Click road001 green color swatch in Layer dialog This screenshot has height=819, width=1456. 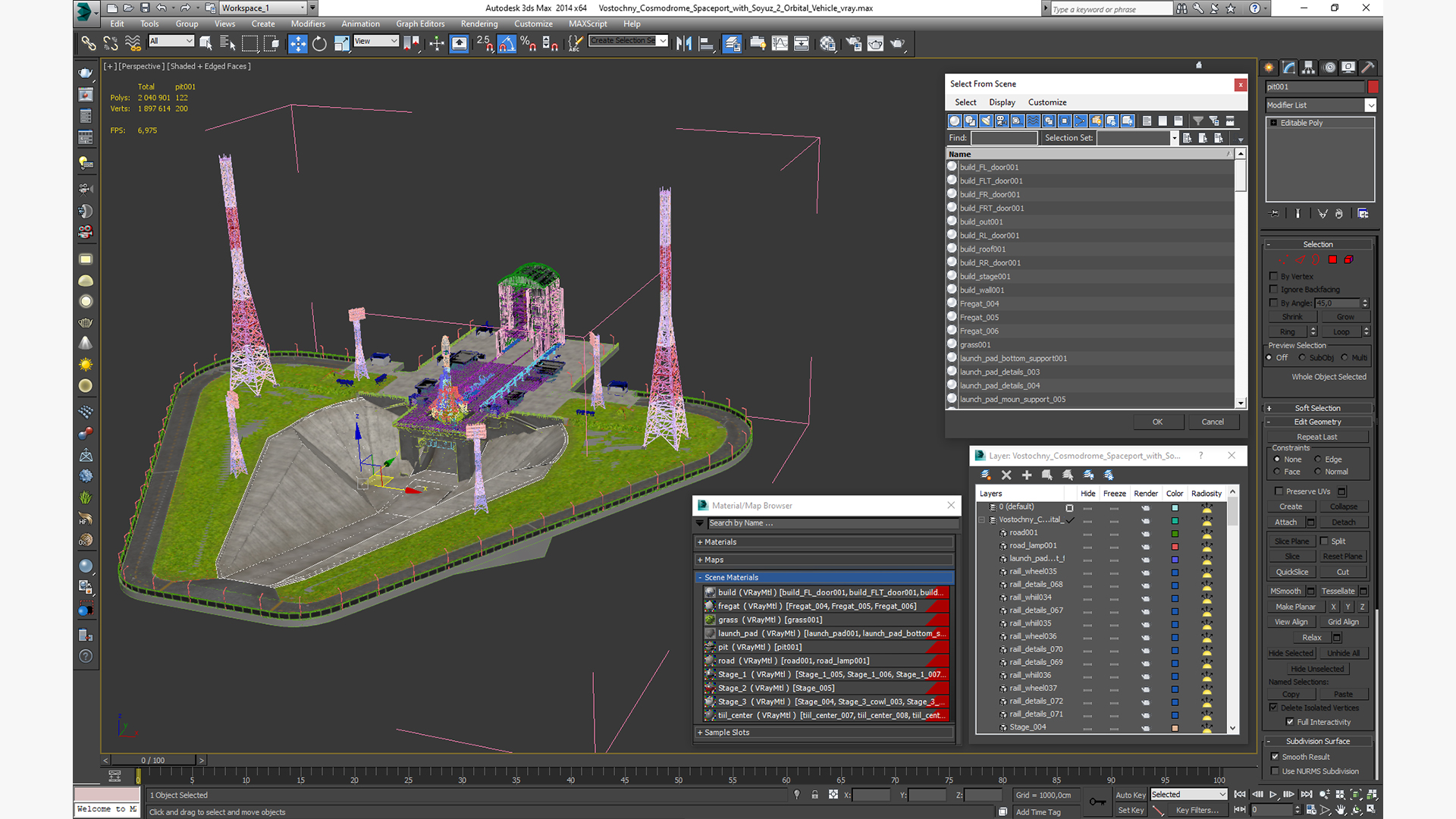coord(1175,533)
